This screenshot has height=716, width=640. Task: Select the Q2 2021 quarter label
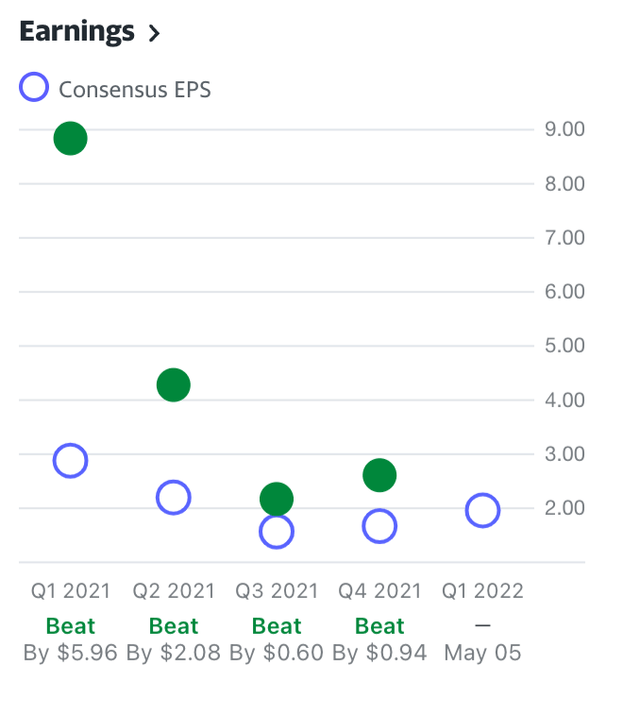tap(173, 591)
